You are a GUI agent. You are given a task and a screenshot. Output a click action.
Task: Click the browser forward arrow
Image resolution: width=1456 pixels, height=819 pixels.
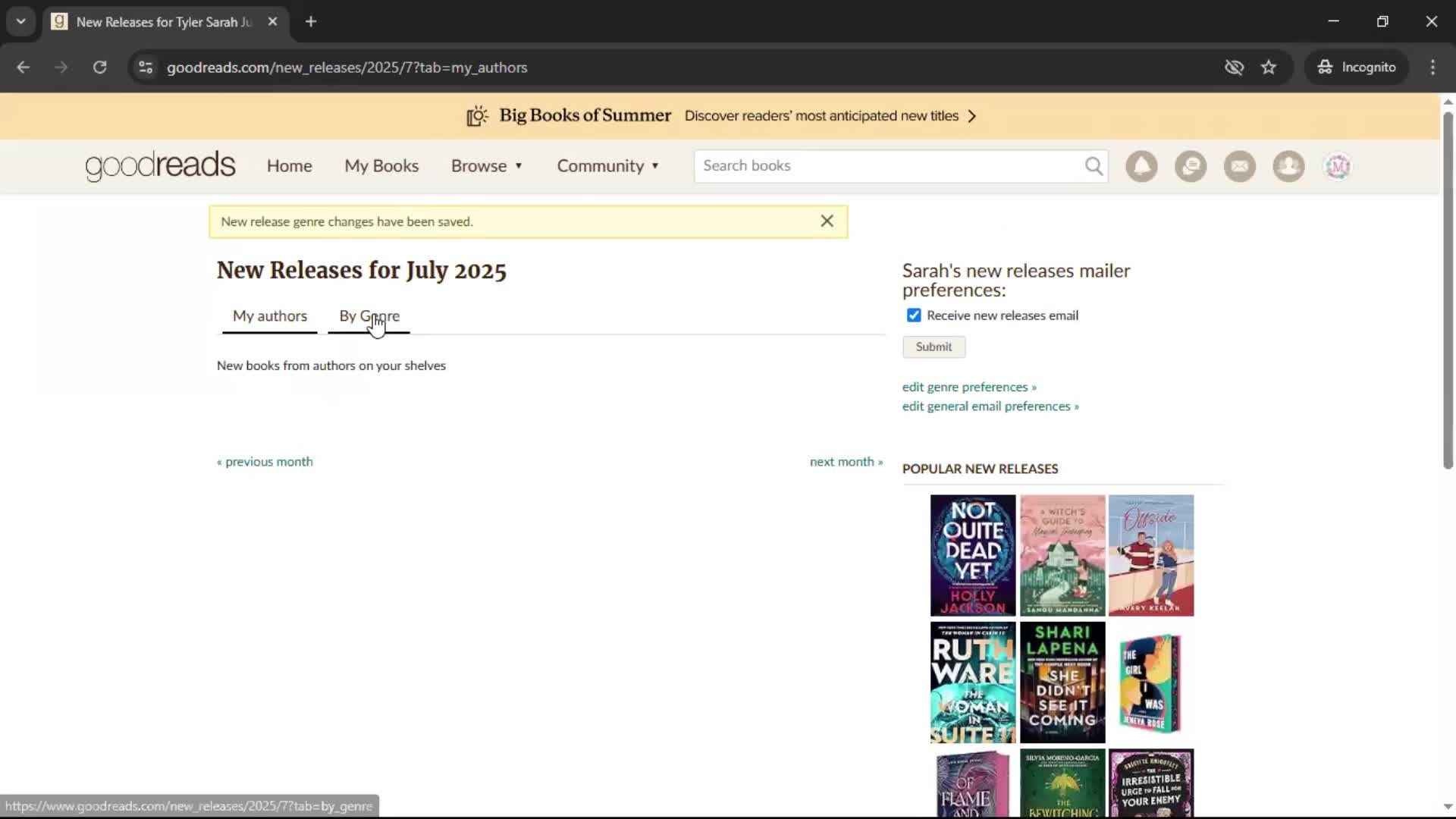(61, 67)
